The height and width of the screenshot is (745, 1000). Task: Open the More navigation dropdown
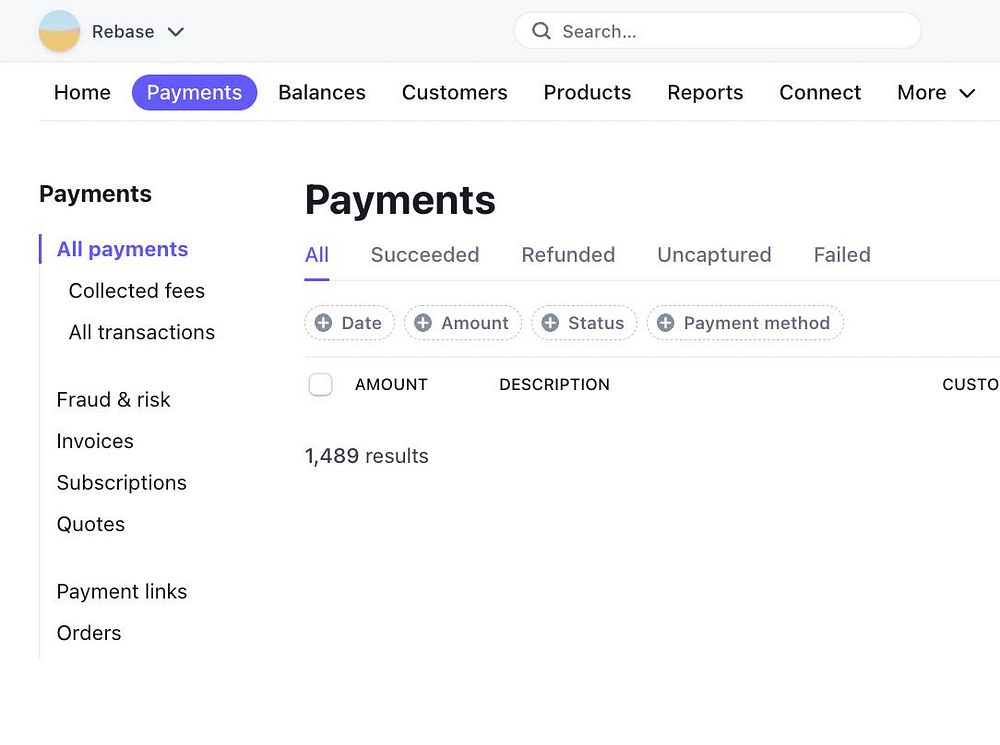(x=936, y=93)
